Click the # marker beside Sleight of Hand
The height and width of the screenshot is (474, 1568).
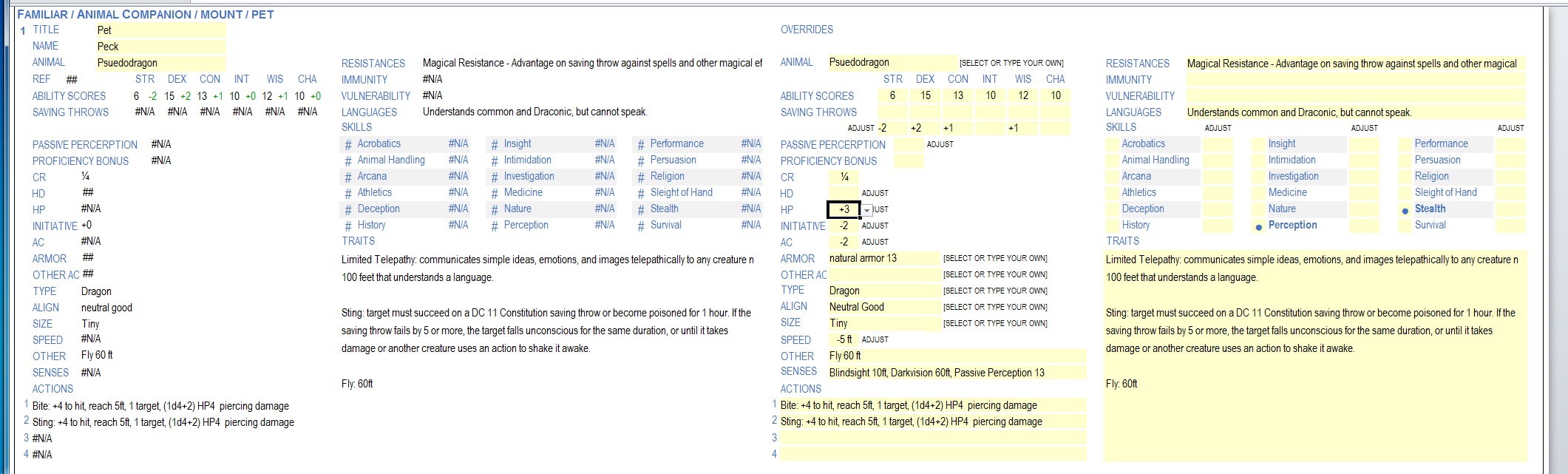tap(641, 194)
